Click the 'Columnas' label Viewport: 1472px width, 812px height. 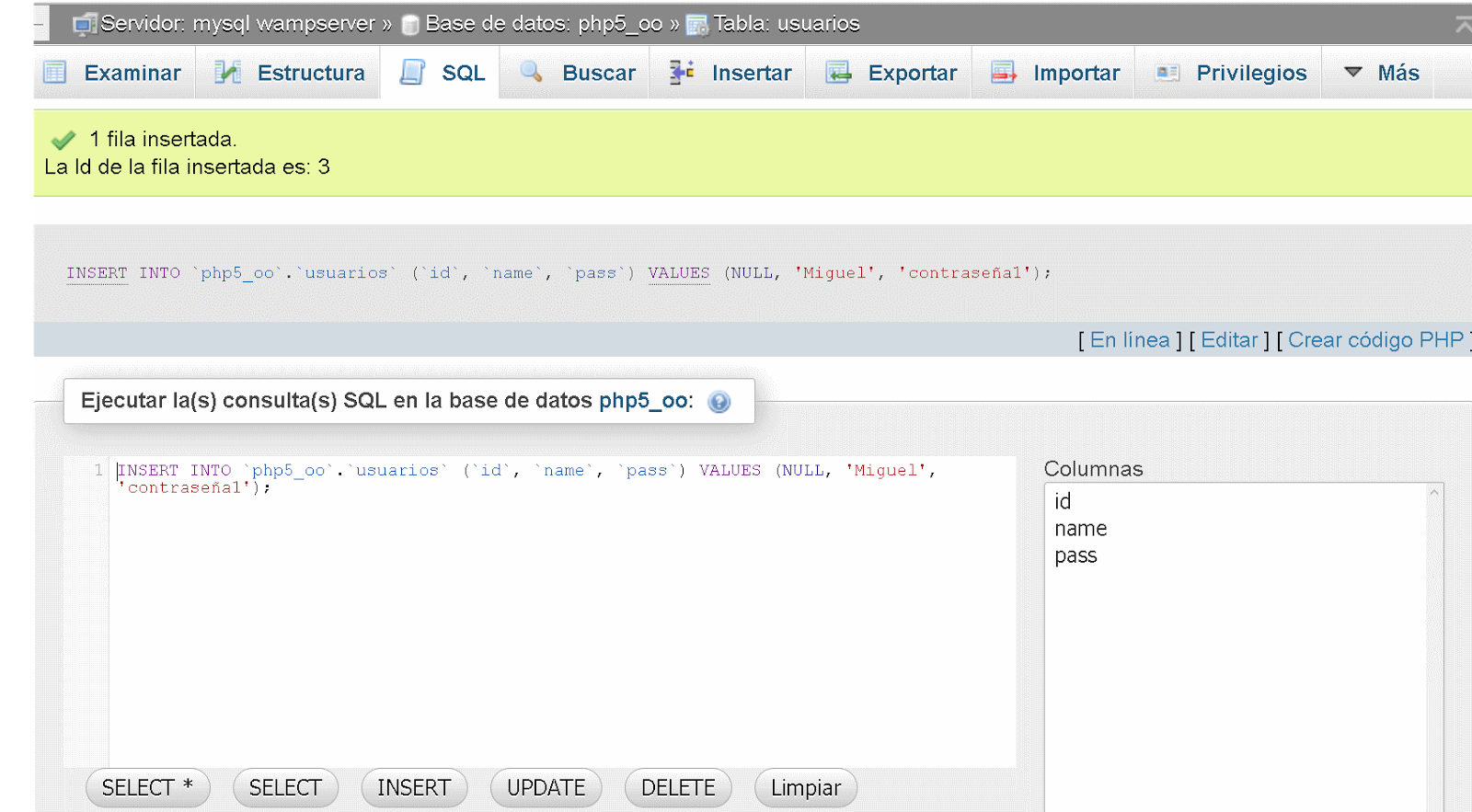[1093, 469]
